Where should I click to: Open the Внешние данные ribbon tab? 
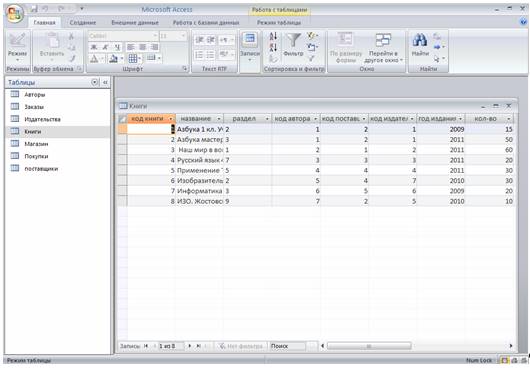(135, 23)
